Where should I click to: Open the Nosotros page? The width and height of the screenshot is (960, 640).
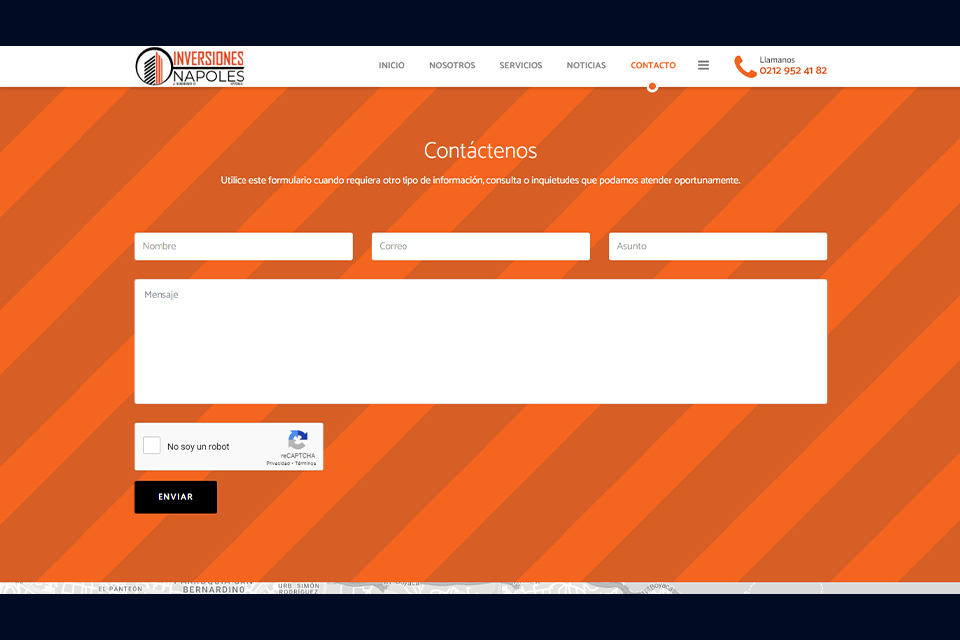coord(452,65)
